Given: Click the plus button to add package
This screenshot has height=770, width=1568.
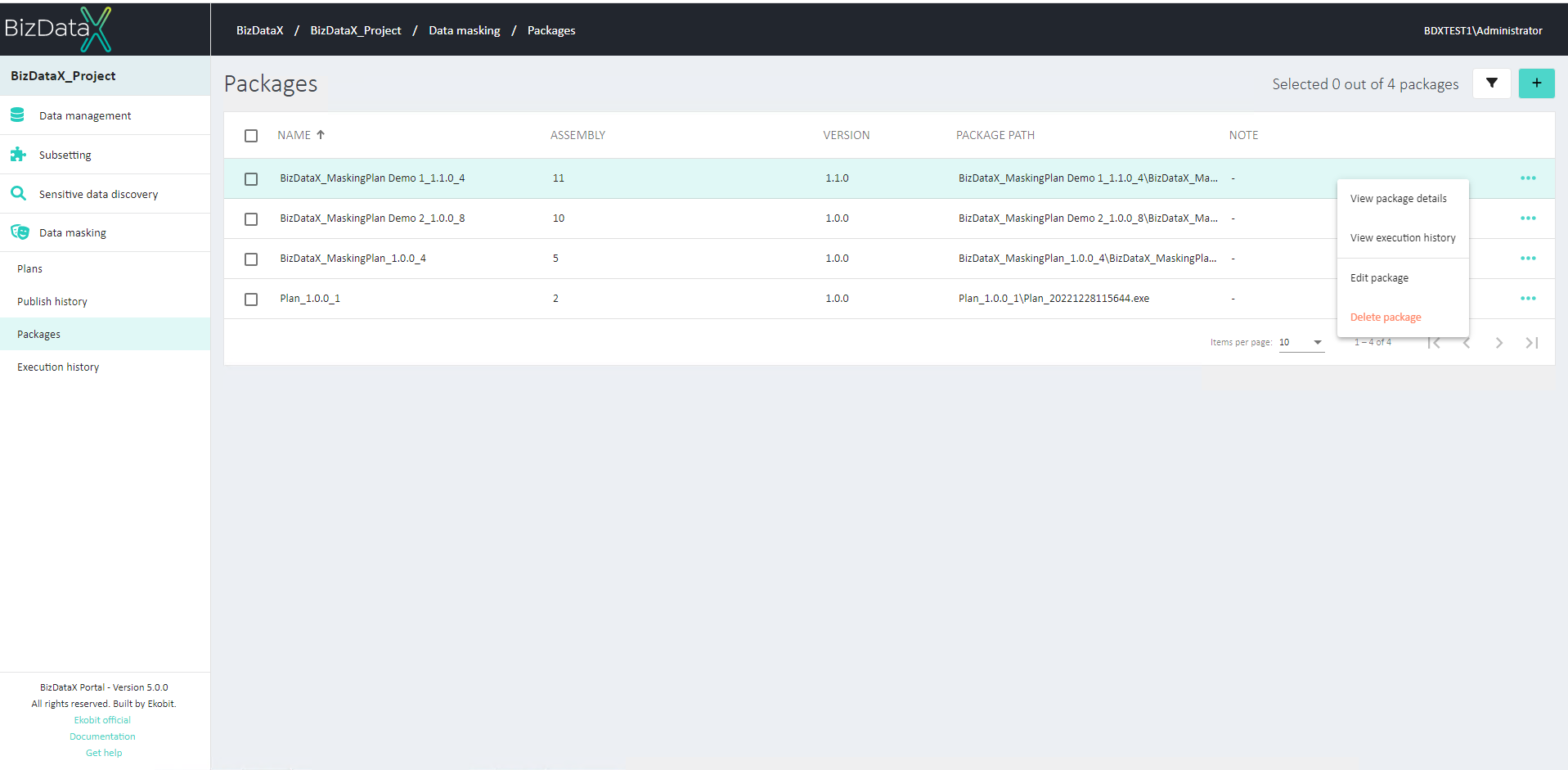Looking at the screenshot, I should [x=1537, y=83].
